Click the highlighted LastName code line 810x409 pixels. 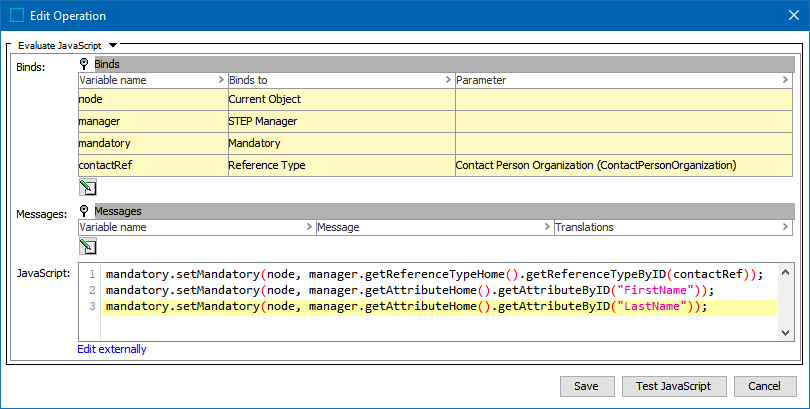tap(405, 307)
